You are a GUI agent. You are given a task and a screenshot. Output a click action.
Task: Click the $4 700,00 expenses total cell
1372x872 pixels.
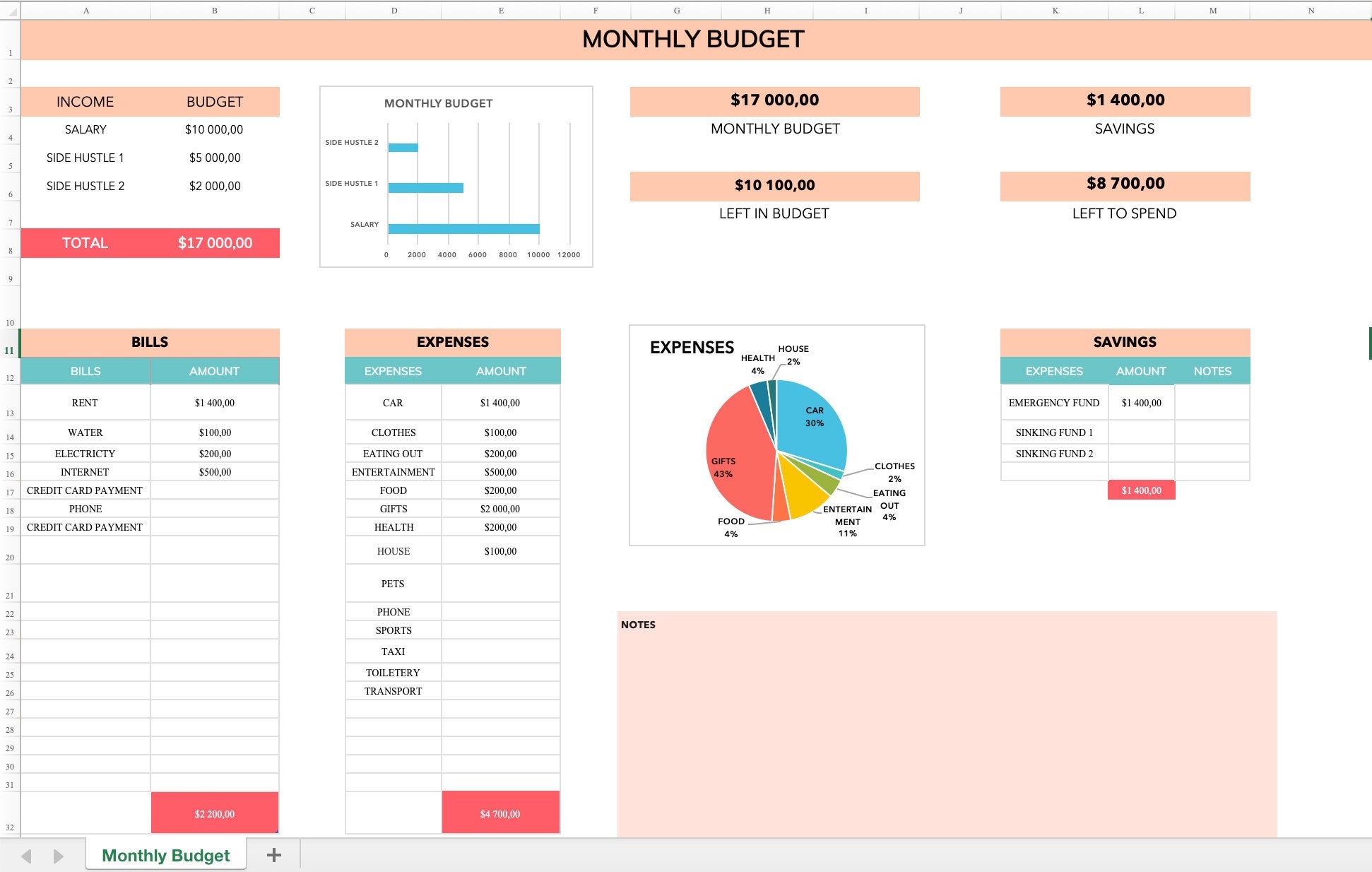pos(501,813)
